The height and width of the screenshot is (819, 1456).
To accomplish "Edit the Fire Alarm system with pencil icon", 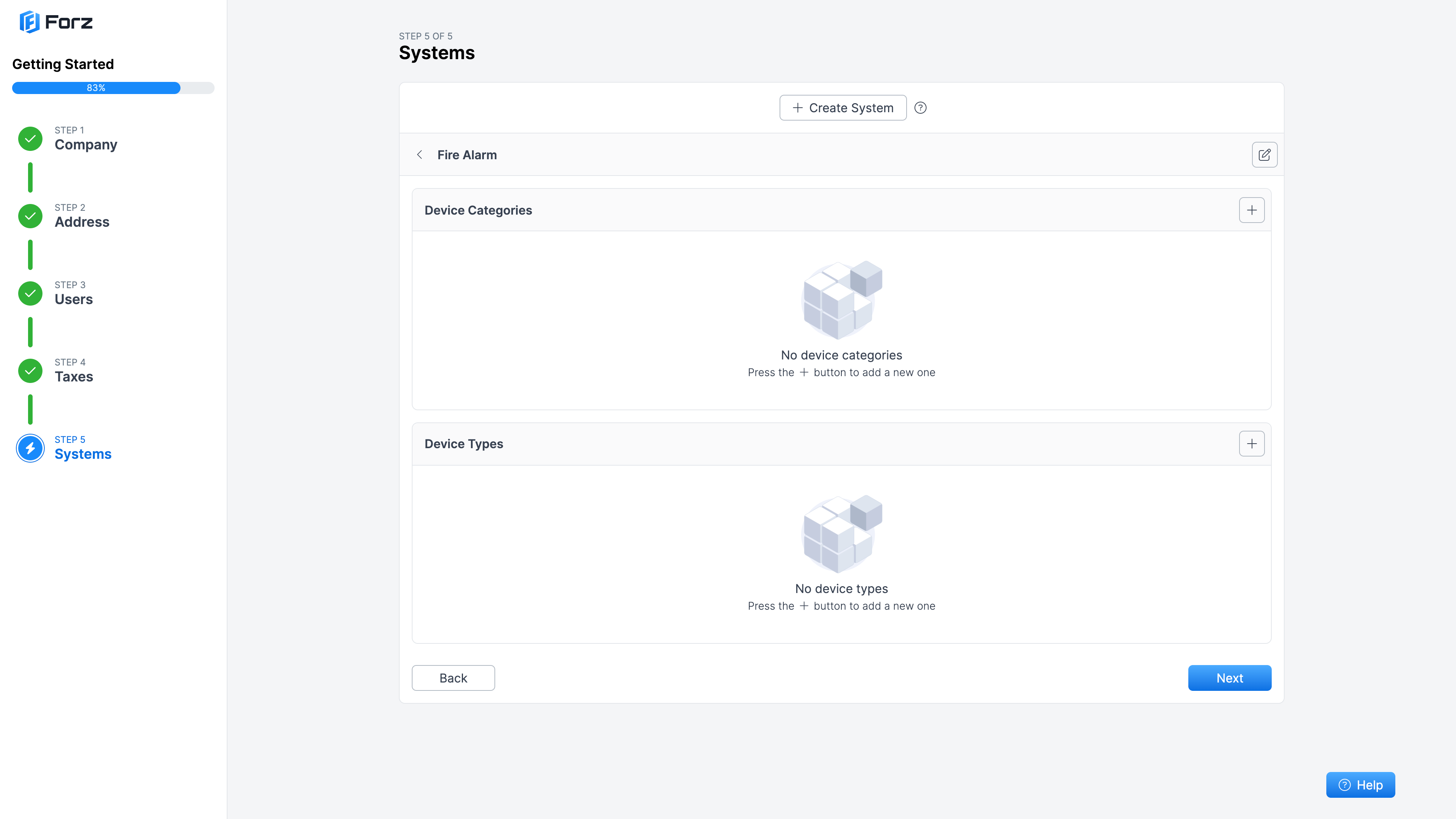I will coord(1265,155).
